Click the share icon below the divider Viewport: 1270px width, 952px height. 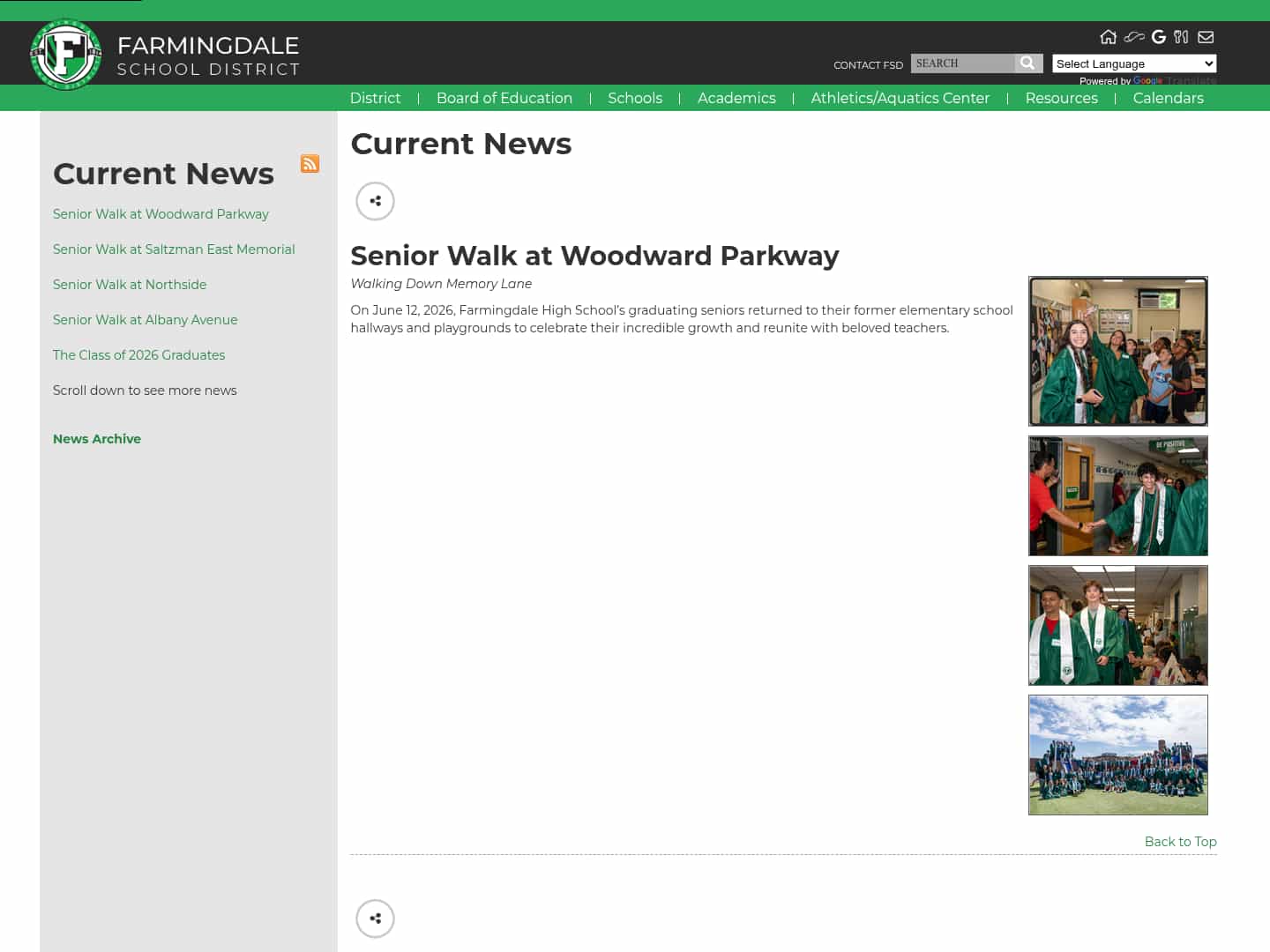click(375, 919)
